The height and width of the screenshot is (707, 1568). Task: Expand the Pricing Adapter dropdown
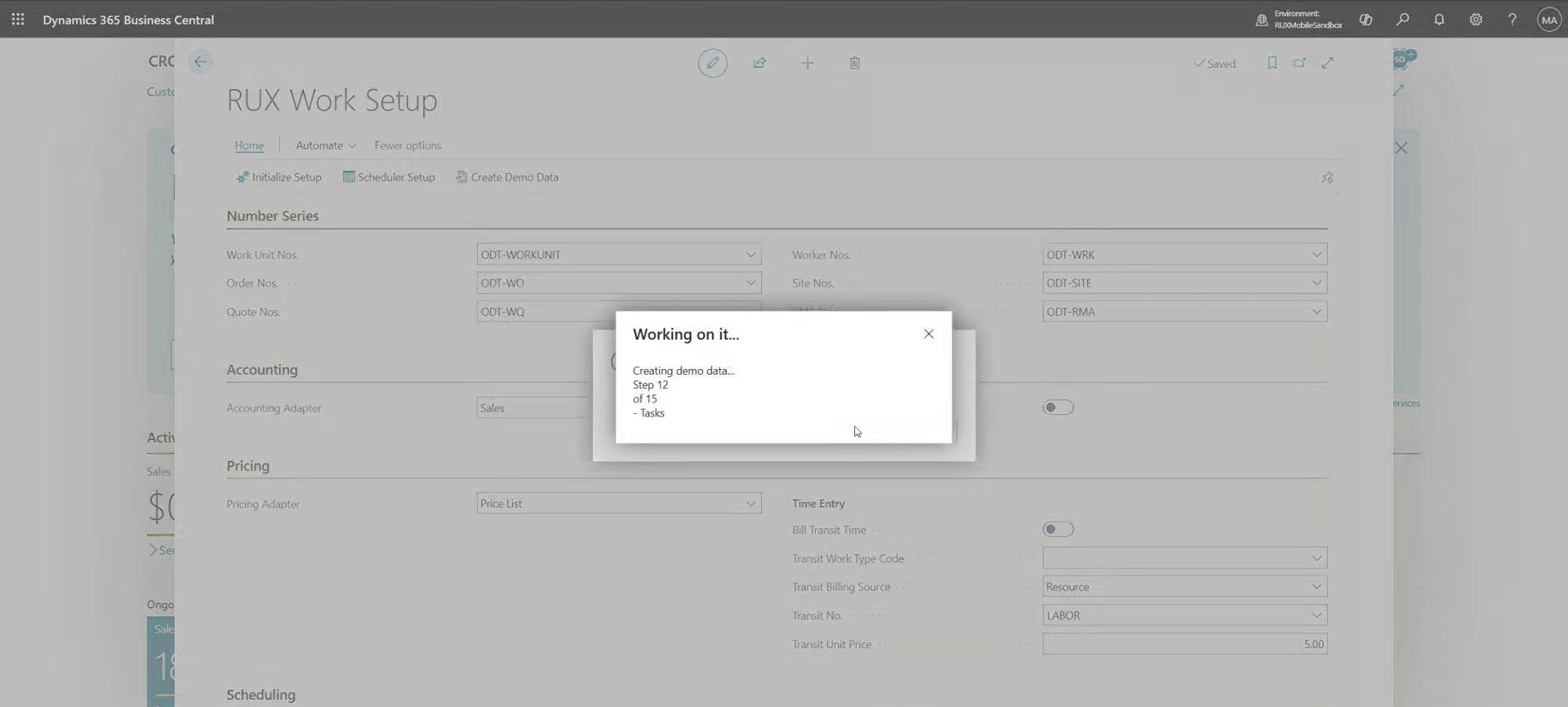[750, 504]
